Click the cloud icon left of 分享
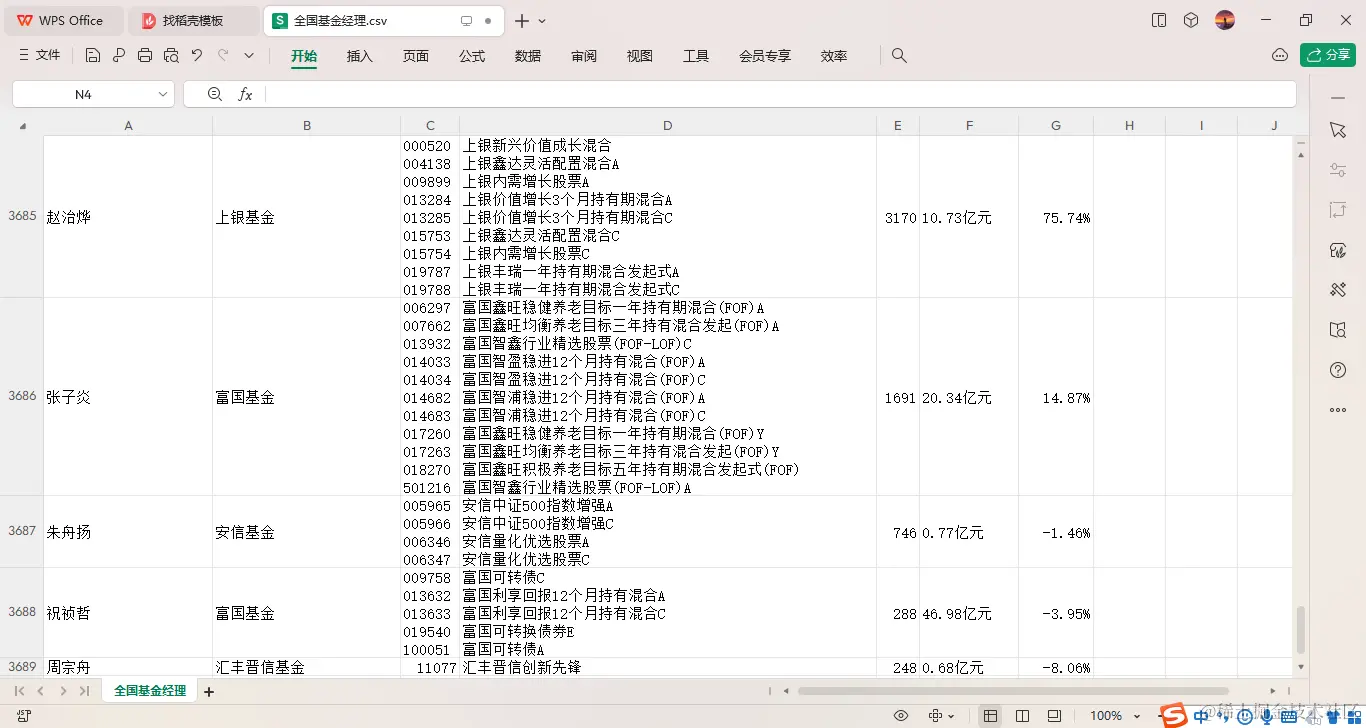 click(x=1280, y=55)
